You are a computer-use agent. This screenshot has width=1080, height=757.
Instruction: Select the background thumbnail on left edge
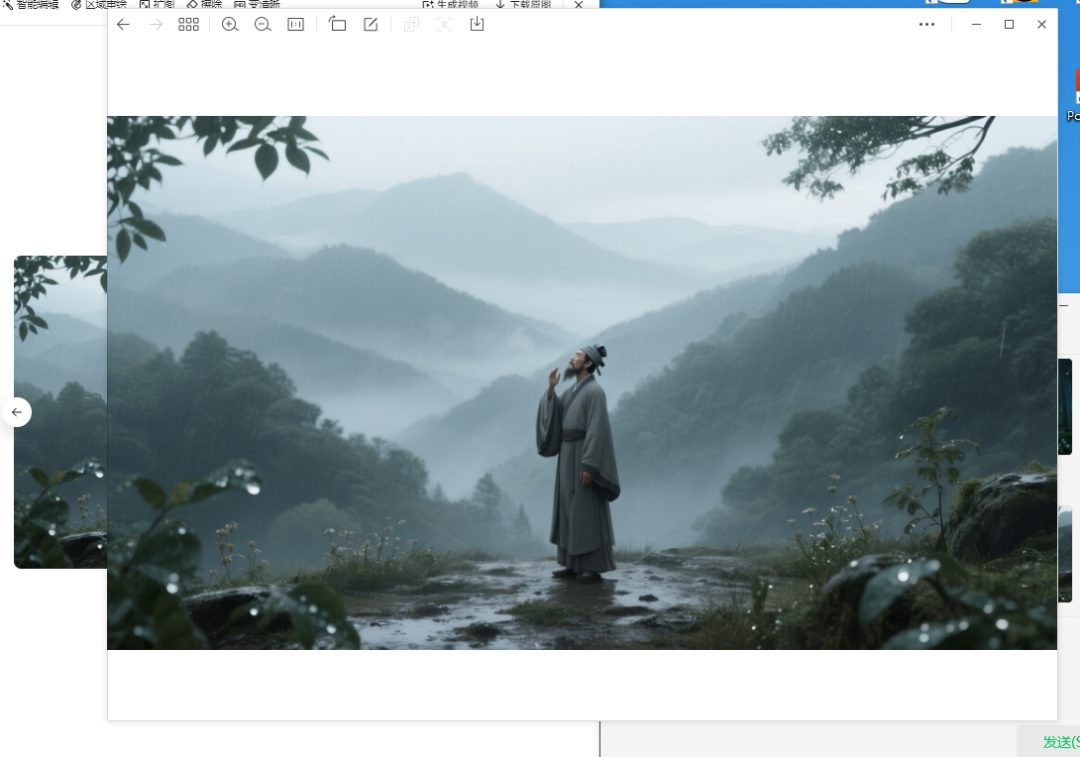click(60, 410)
